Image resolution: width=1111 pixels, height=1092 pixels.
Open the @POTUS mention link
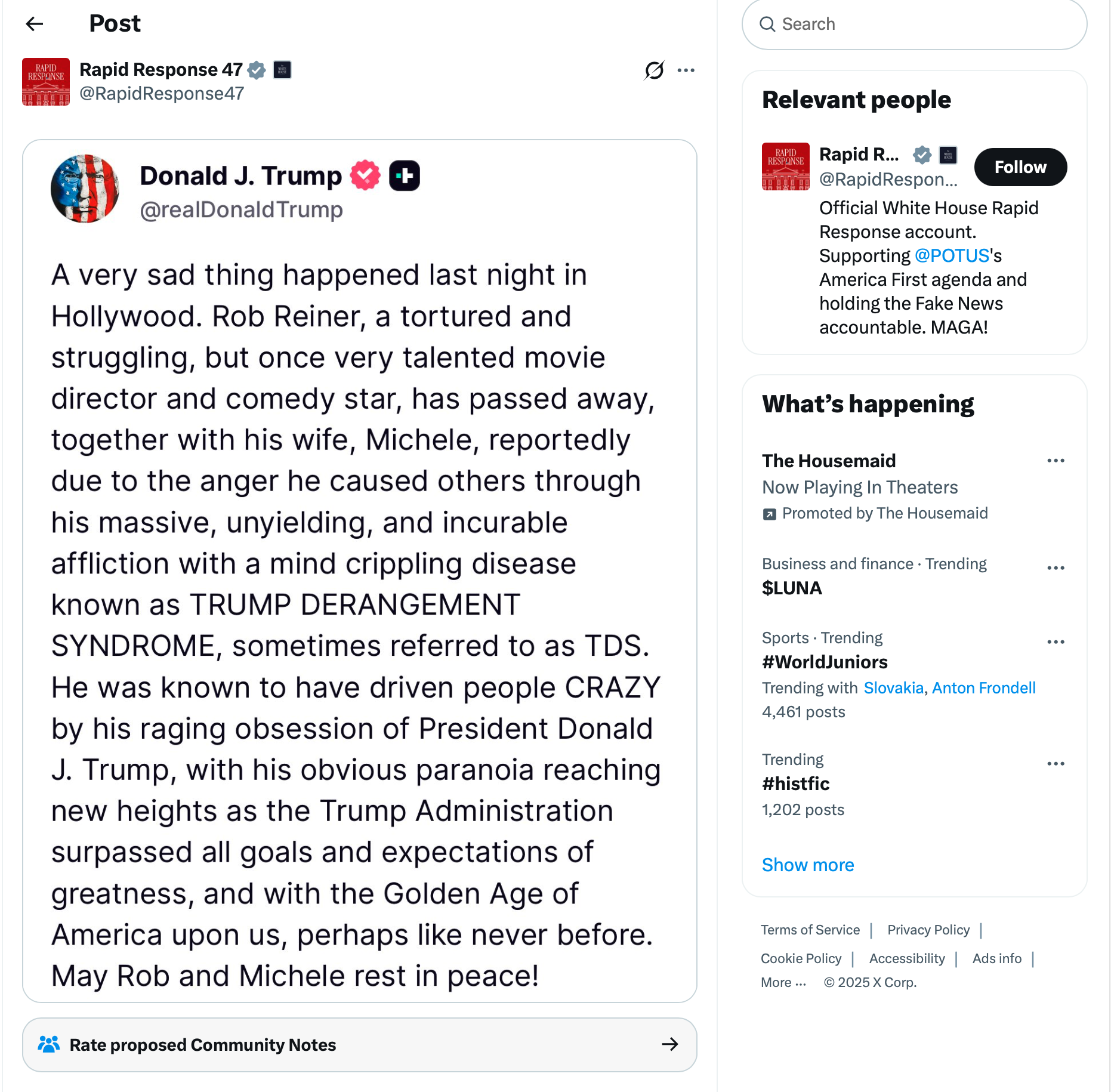point(952,256)
